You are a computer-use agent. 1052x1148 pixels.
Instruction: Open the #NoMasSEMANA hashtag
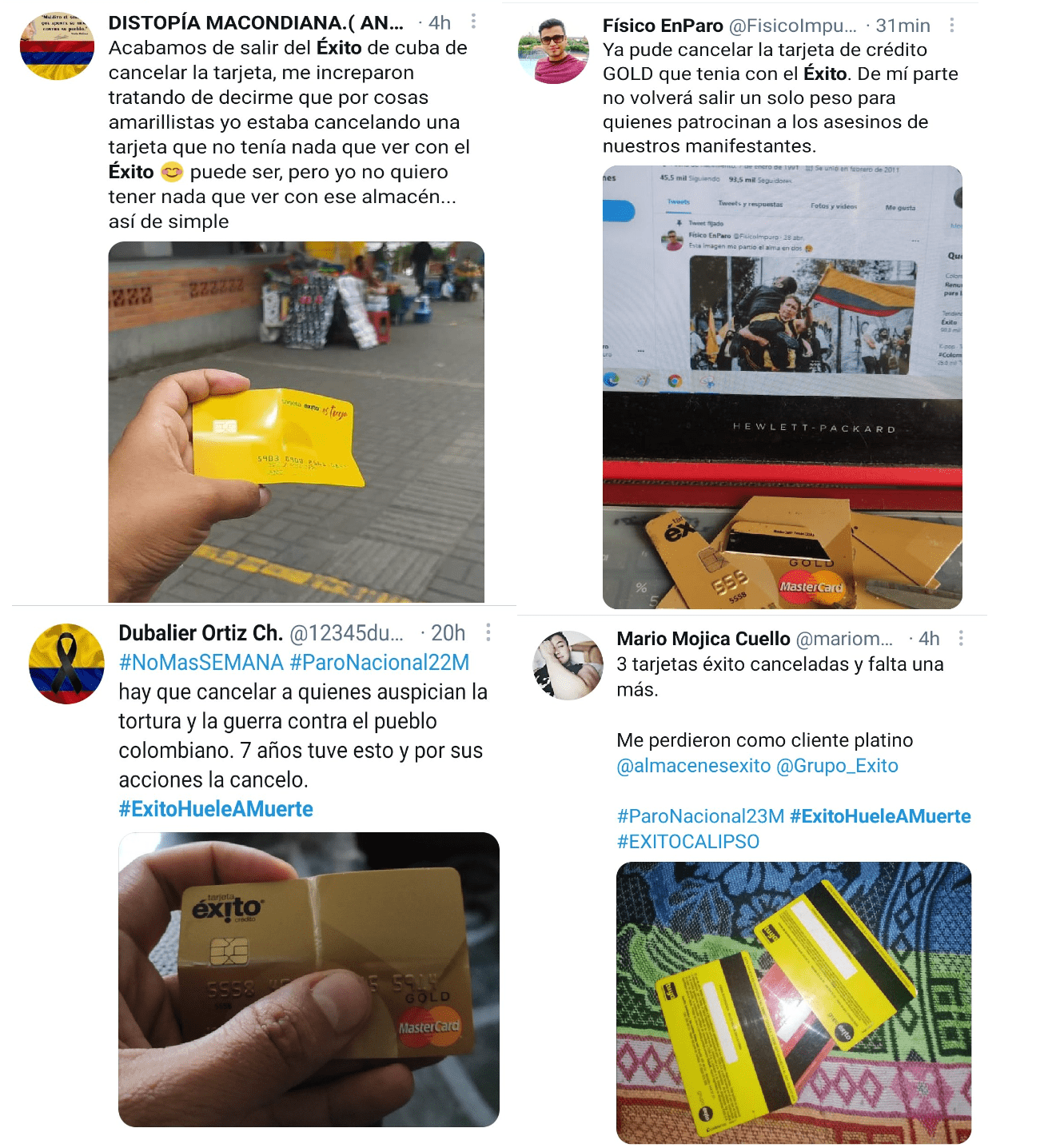pyautogui.click(x=201, y=663)
